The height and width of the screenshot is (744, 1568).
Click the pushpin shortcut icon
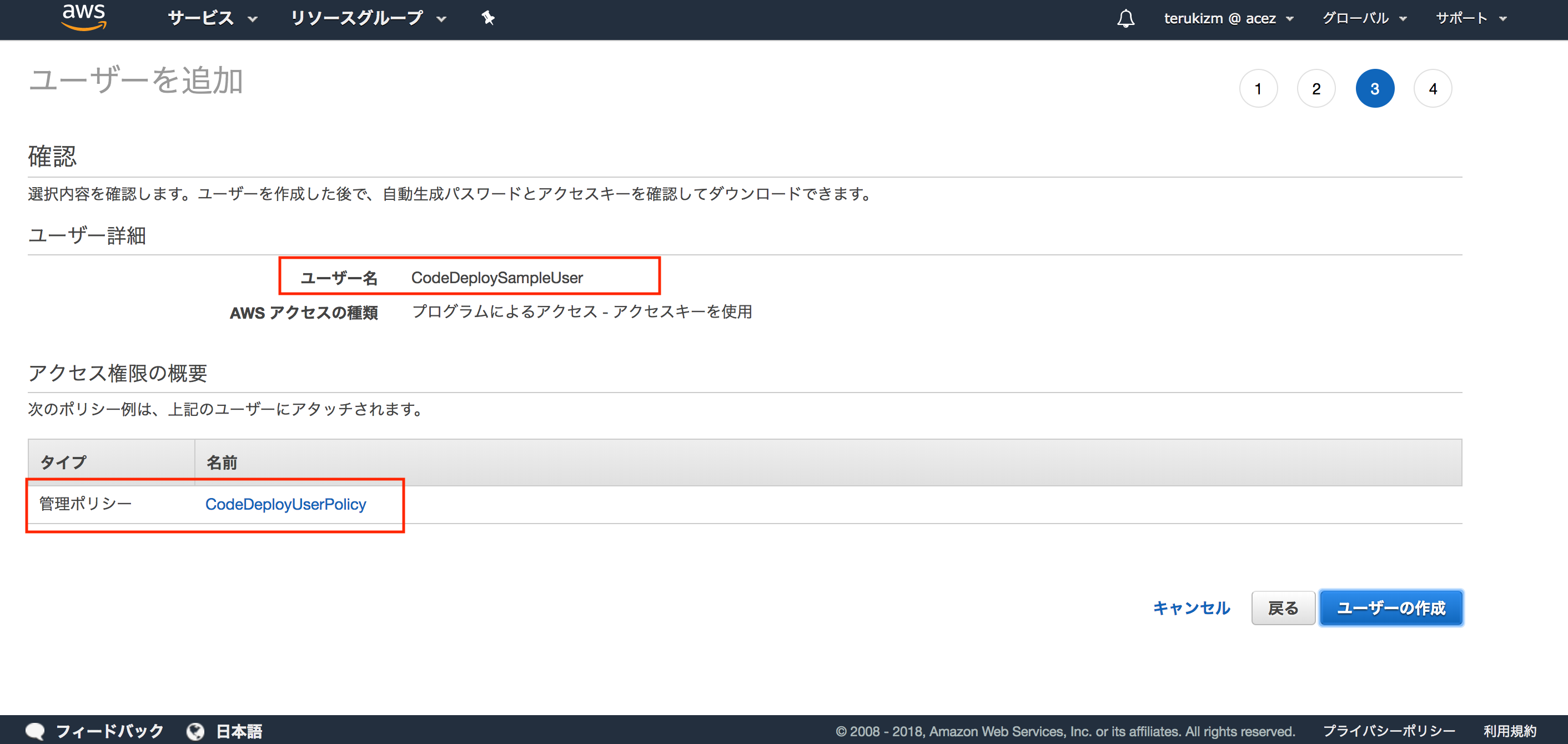(x=488, y=18)
